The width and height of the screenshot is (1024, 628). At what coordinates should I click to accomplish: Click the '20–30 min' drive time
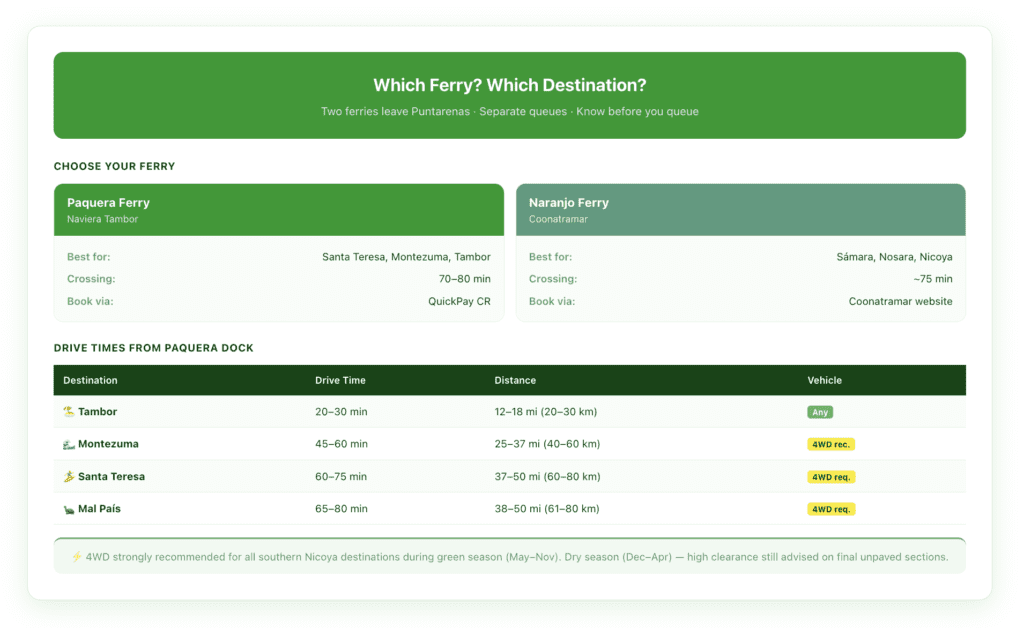coord(342,411)
